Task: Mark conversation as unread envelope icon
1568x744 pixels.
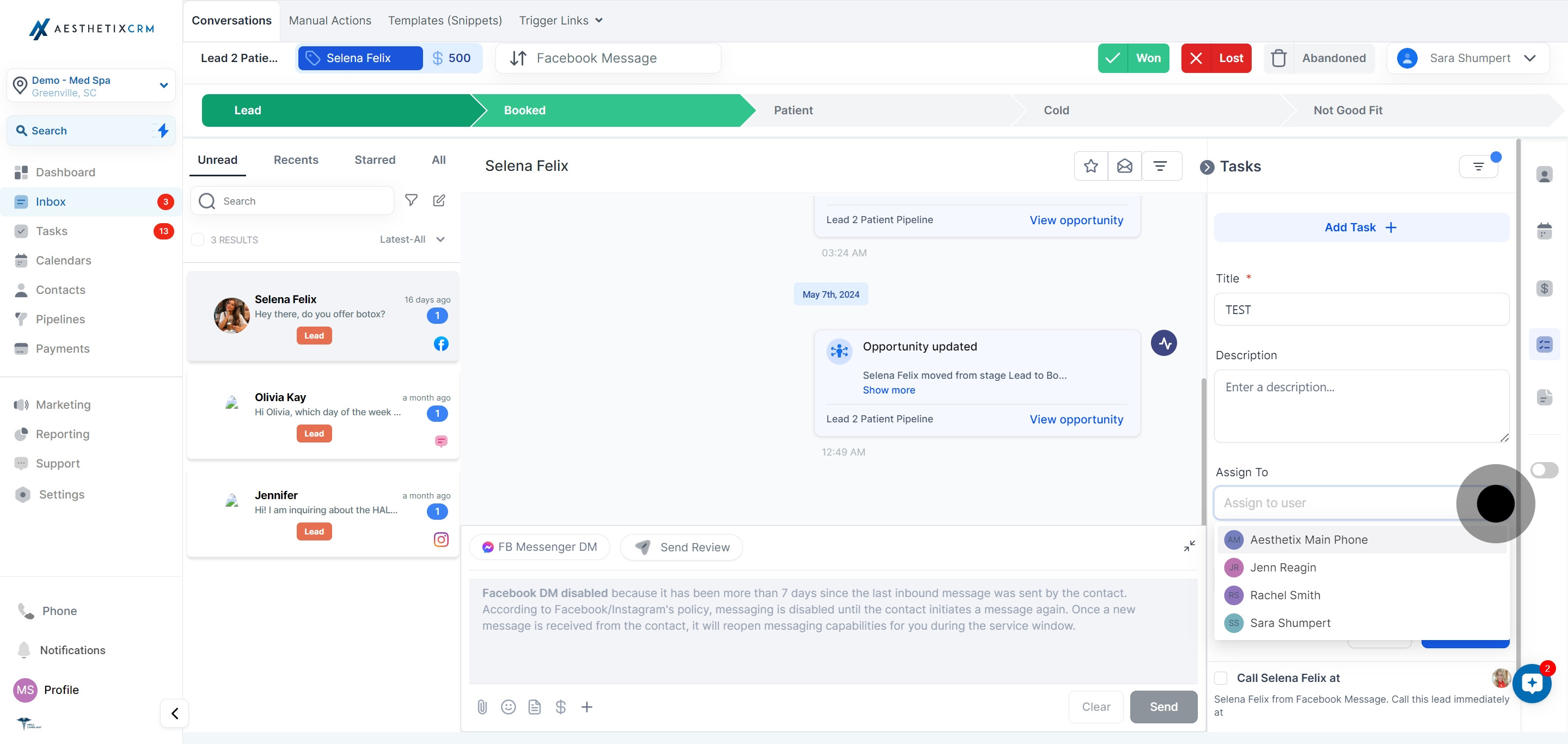Action: coord(1124,166)
